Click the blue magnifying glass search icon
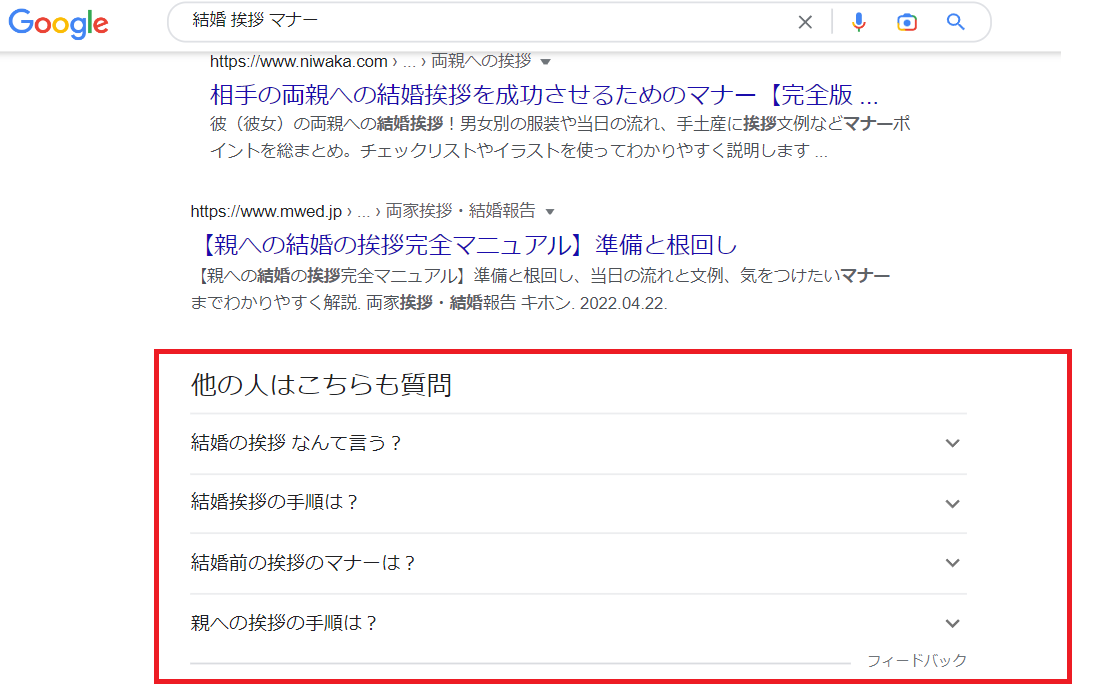 click(x=956, y=22)
